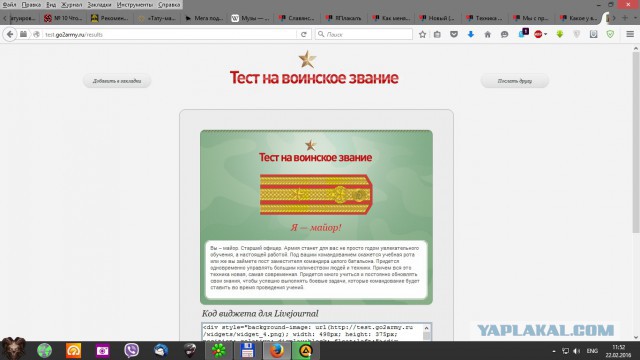Open the Журнал menu

pyautogui.click(x=71, y=4)
